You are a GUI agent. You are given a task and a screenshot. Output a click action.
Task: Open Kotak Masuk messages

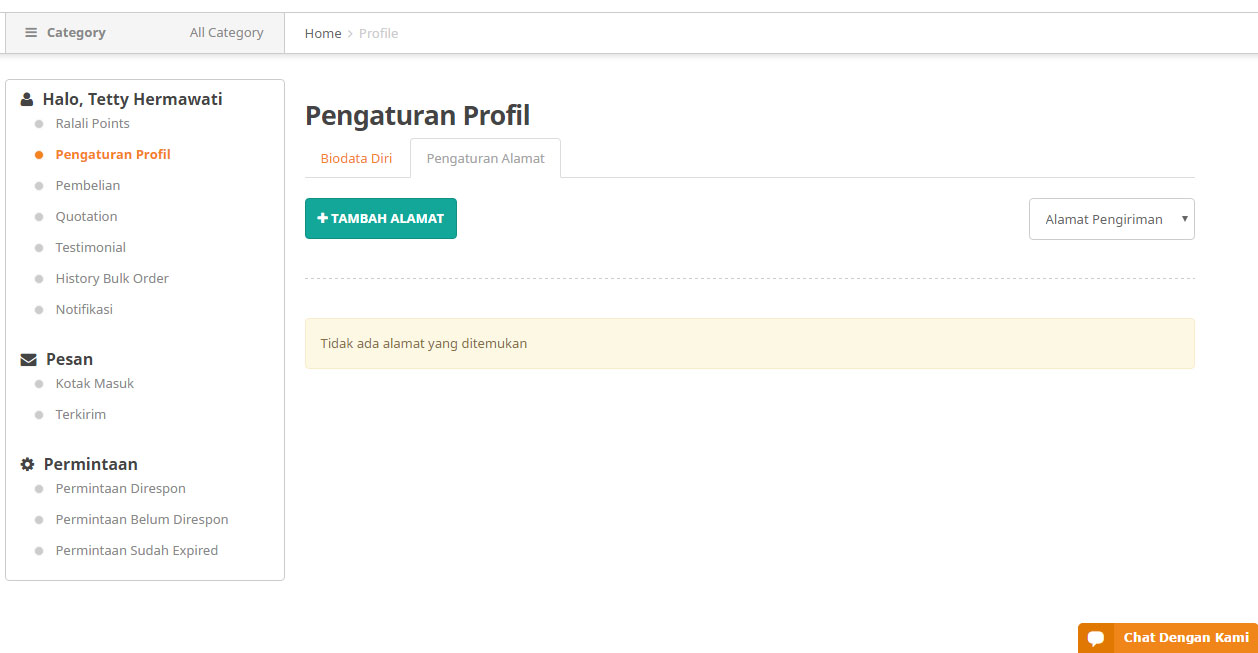(x=94, y=384)
